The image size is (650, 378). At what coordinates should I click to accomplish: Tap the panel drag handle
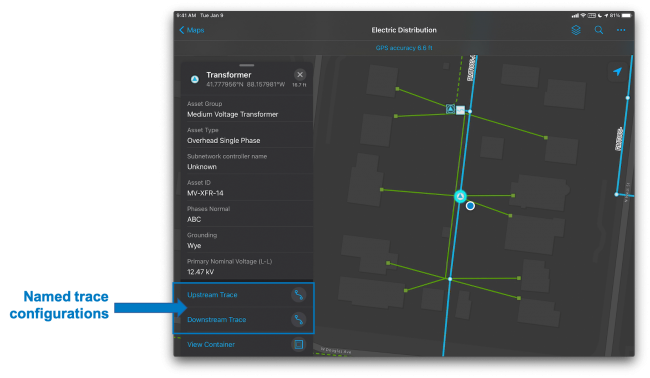click(247, 65)
